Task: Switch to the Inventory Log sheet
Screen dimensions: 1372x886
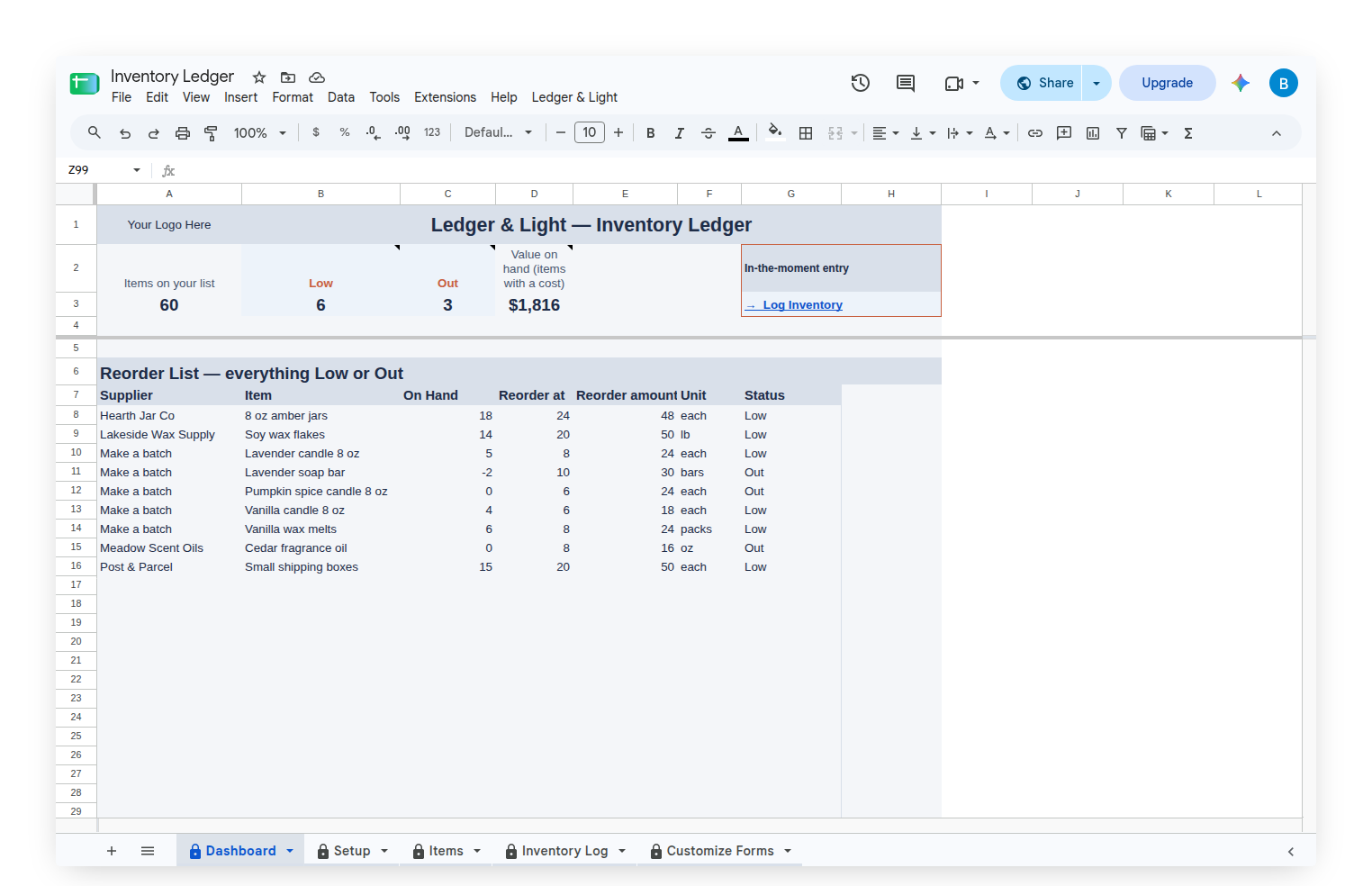Action: [x=564, y=851]
